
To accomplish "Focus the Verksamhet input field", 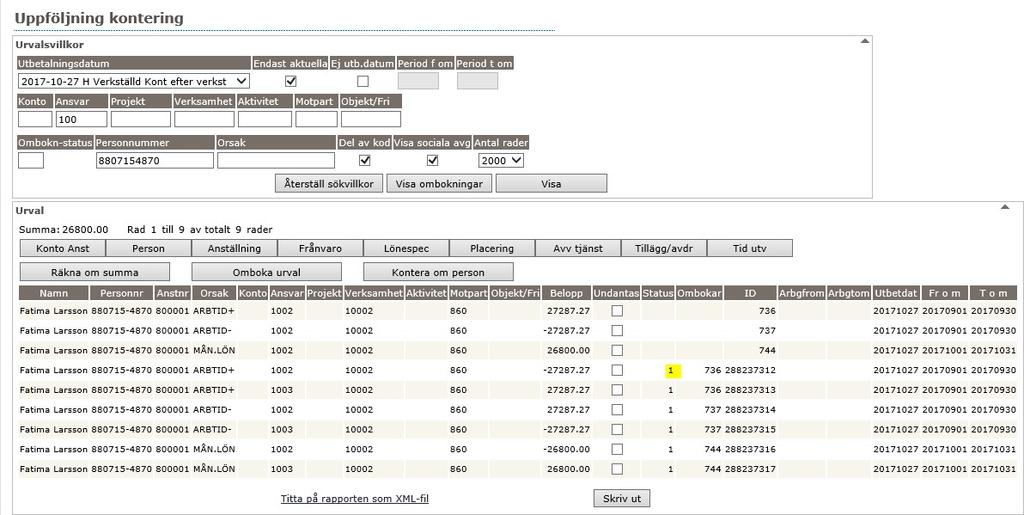I will [204, 119].
